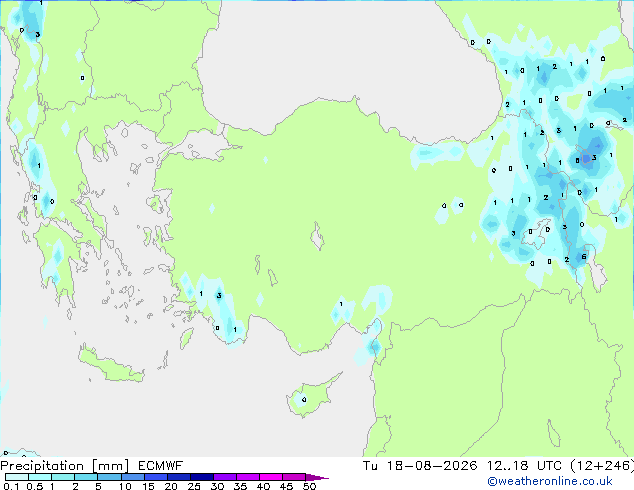The width and height of the screenshot is (634, 490).
Task: Click the legend label '30'
Action: coord(217,486)
